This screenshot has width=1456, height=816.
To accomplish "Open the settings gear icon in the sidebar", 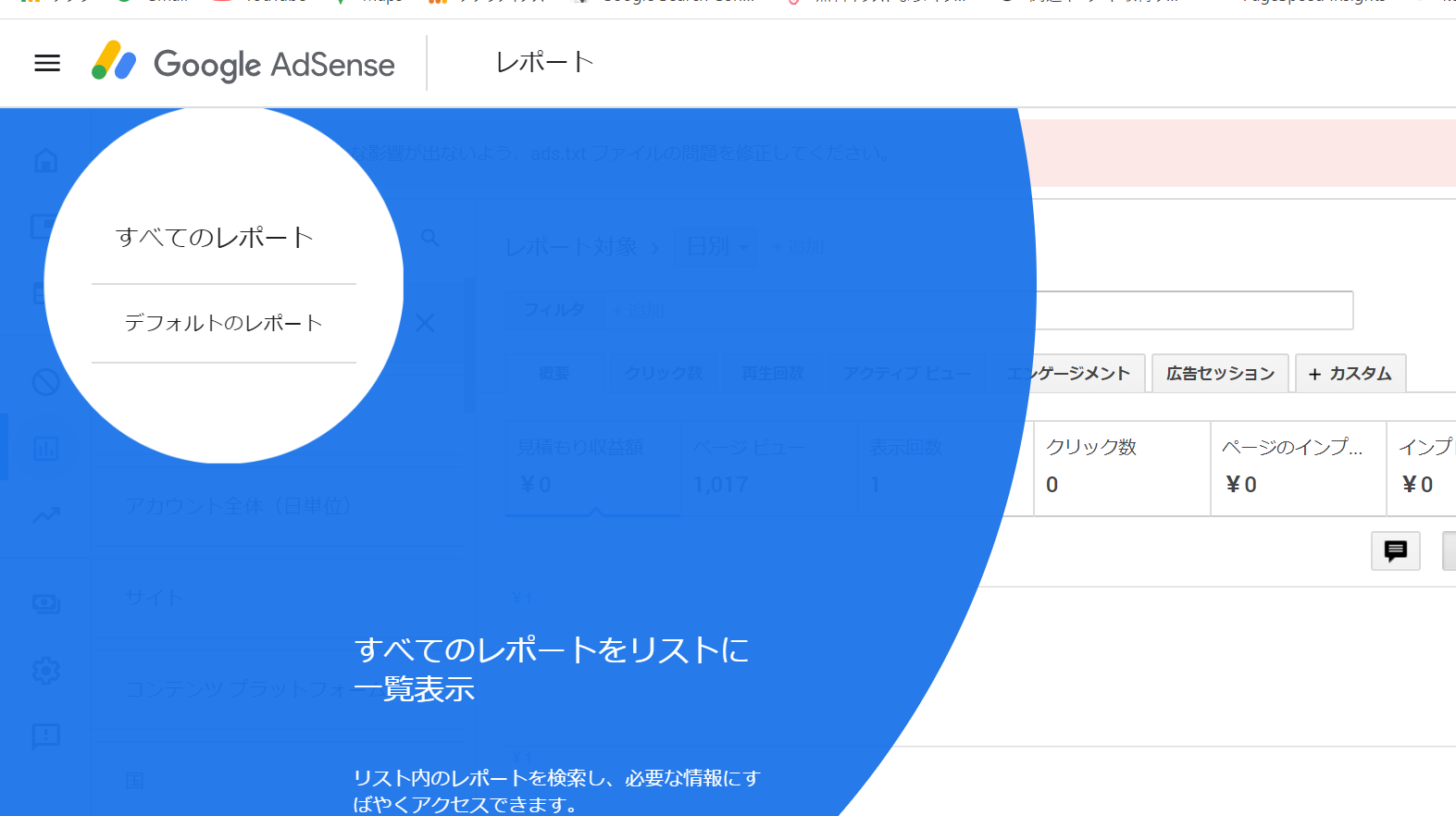I will tap(45, 670).
